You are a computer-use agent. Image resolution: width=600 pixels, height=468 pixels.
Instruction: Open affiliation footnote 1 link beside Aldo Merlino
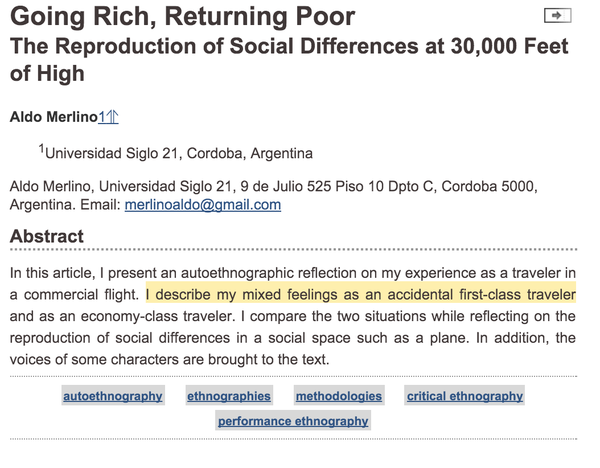[102, 117]
